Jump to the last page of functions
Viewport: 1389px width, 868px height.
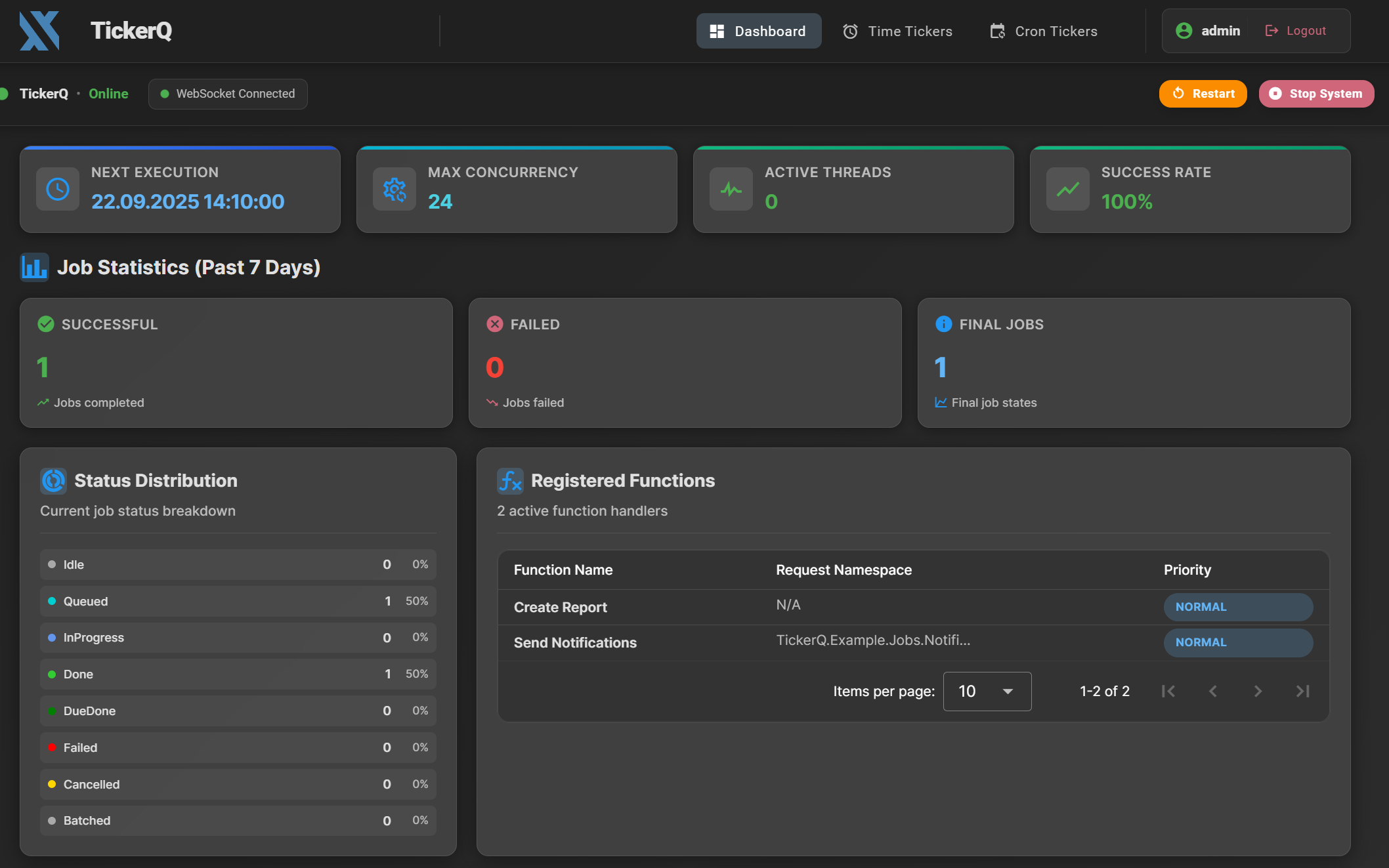pos(1302,691)
